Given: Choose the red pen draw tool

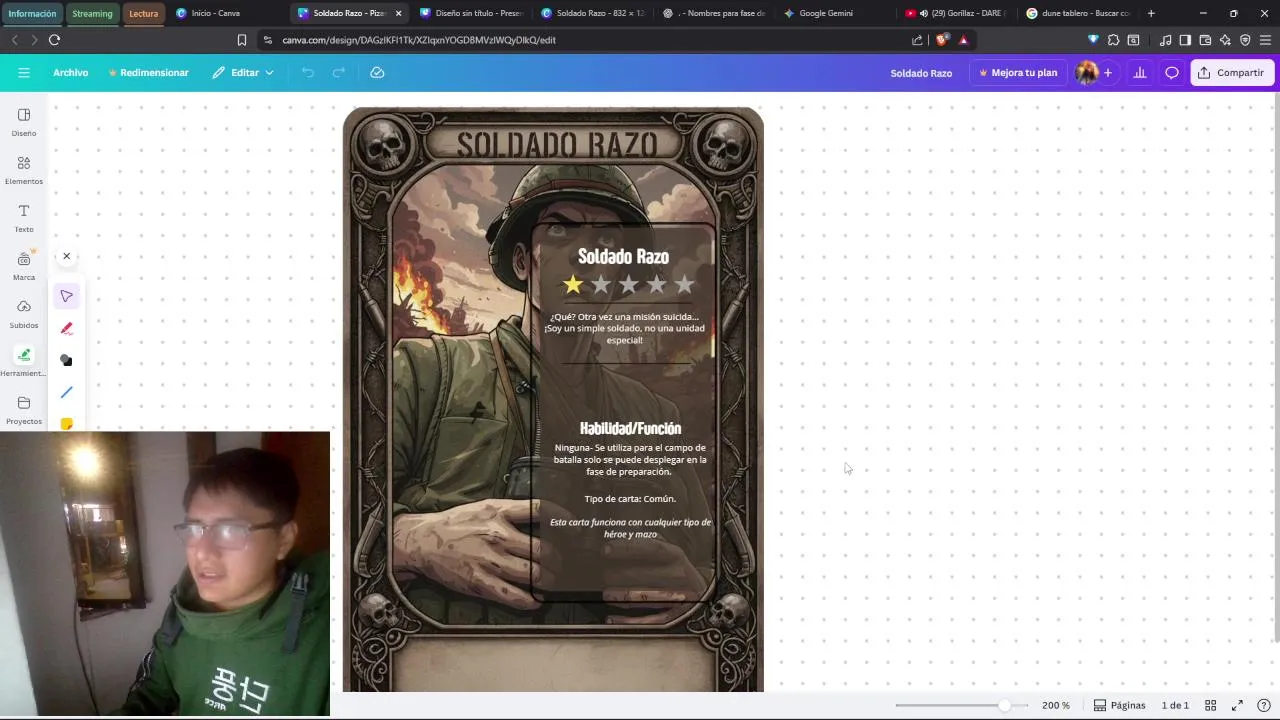Looking at the screenshot, I should (x=67, y=328).
